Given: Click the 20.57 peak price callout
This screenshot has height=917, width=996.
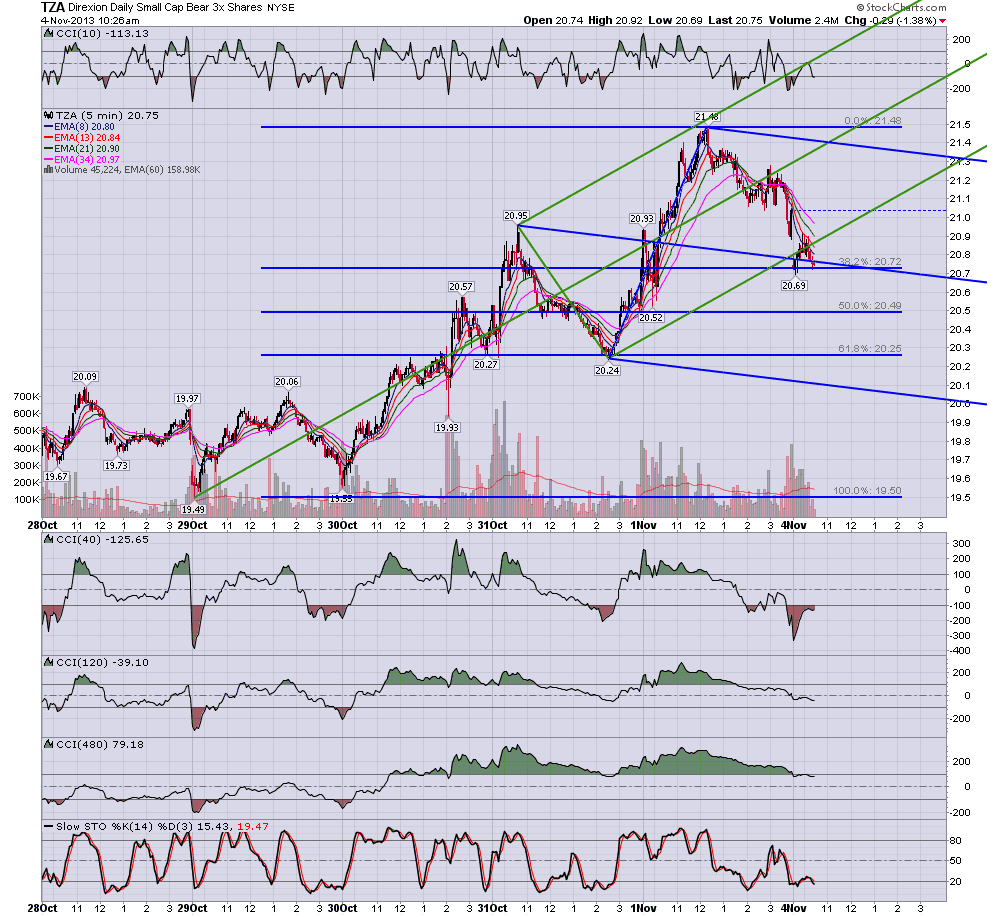Looking at the screenshot, I should (x=461, y=286).
